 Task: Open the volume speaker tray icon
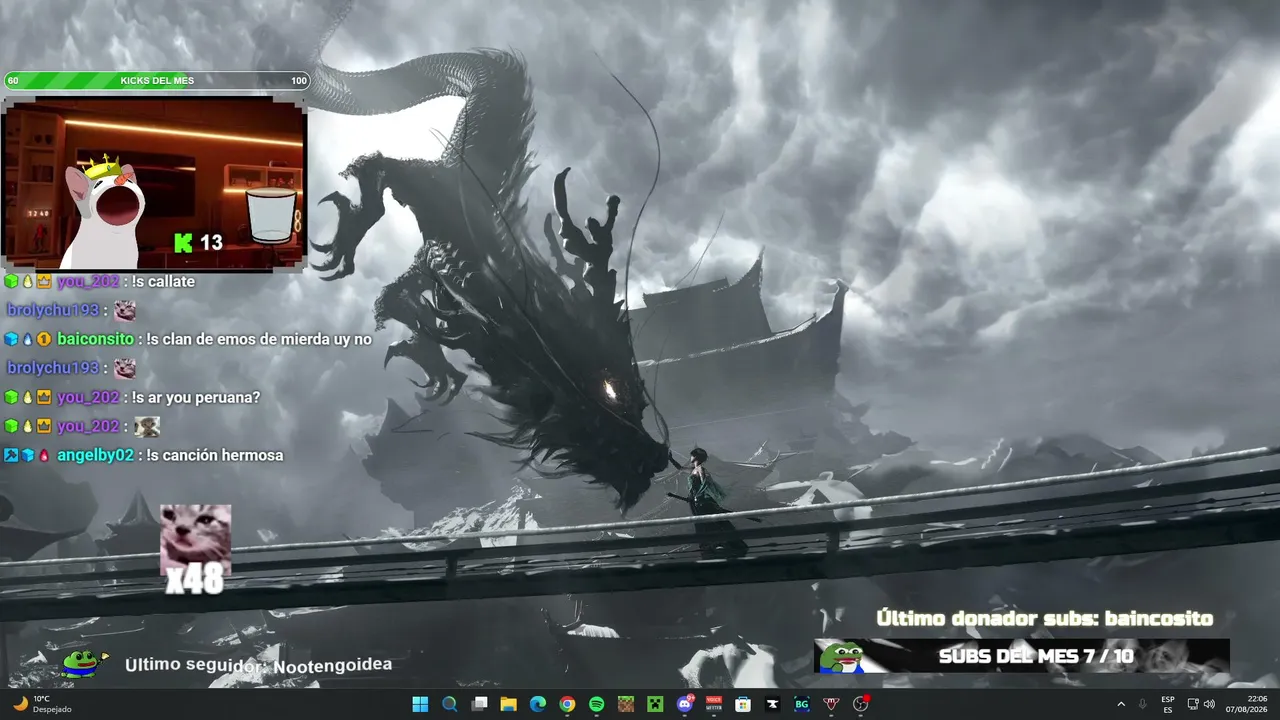click(x=1209, y=704)
